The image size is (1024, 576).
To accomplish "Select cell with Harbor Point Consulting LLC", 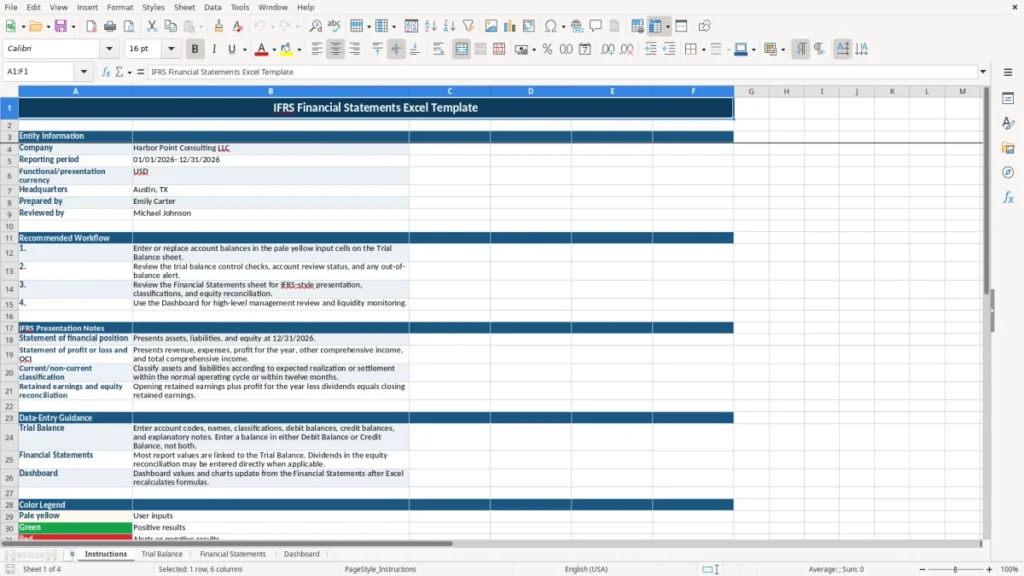I will (270, 148).
